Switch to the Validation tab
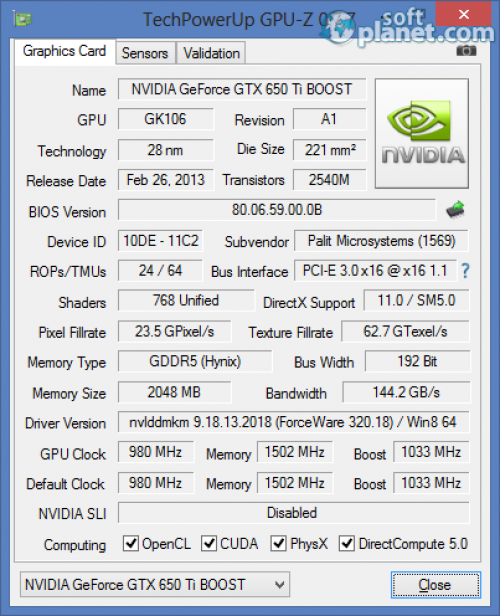Screen dimensions: 500x616 211,53
